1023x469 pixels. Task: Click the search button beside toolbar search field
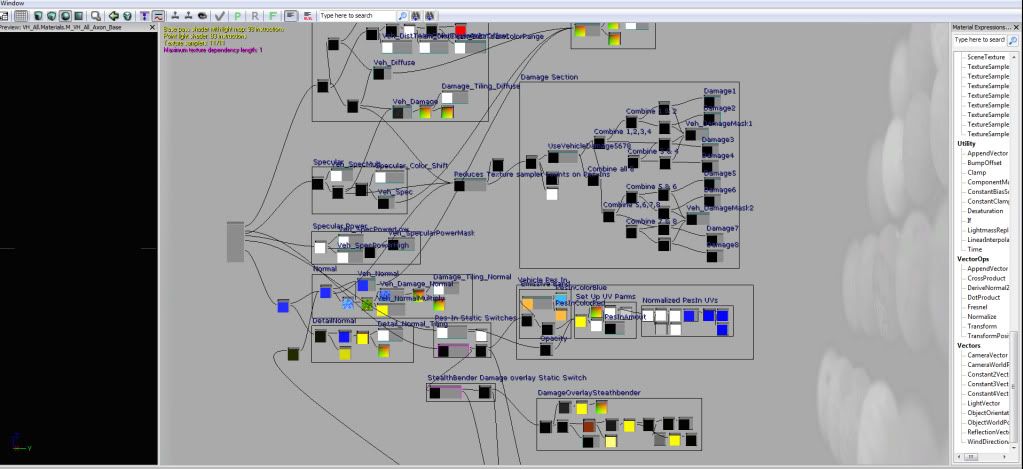[402, 16]
